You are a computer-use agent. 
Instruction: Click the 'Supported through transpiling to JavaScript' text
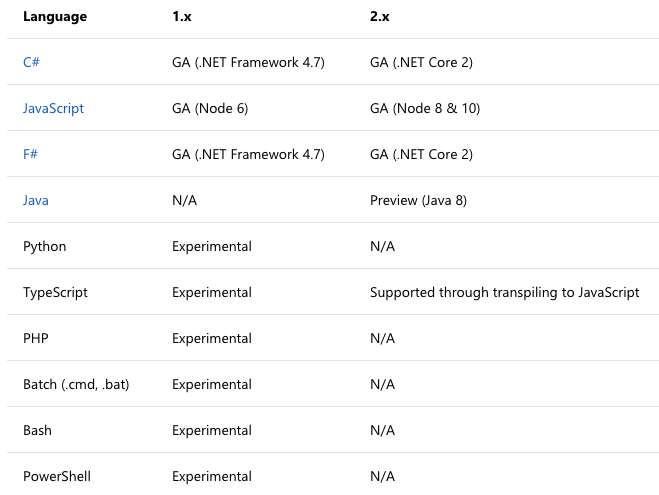504,292
